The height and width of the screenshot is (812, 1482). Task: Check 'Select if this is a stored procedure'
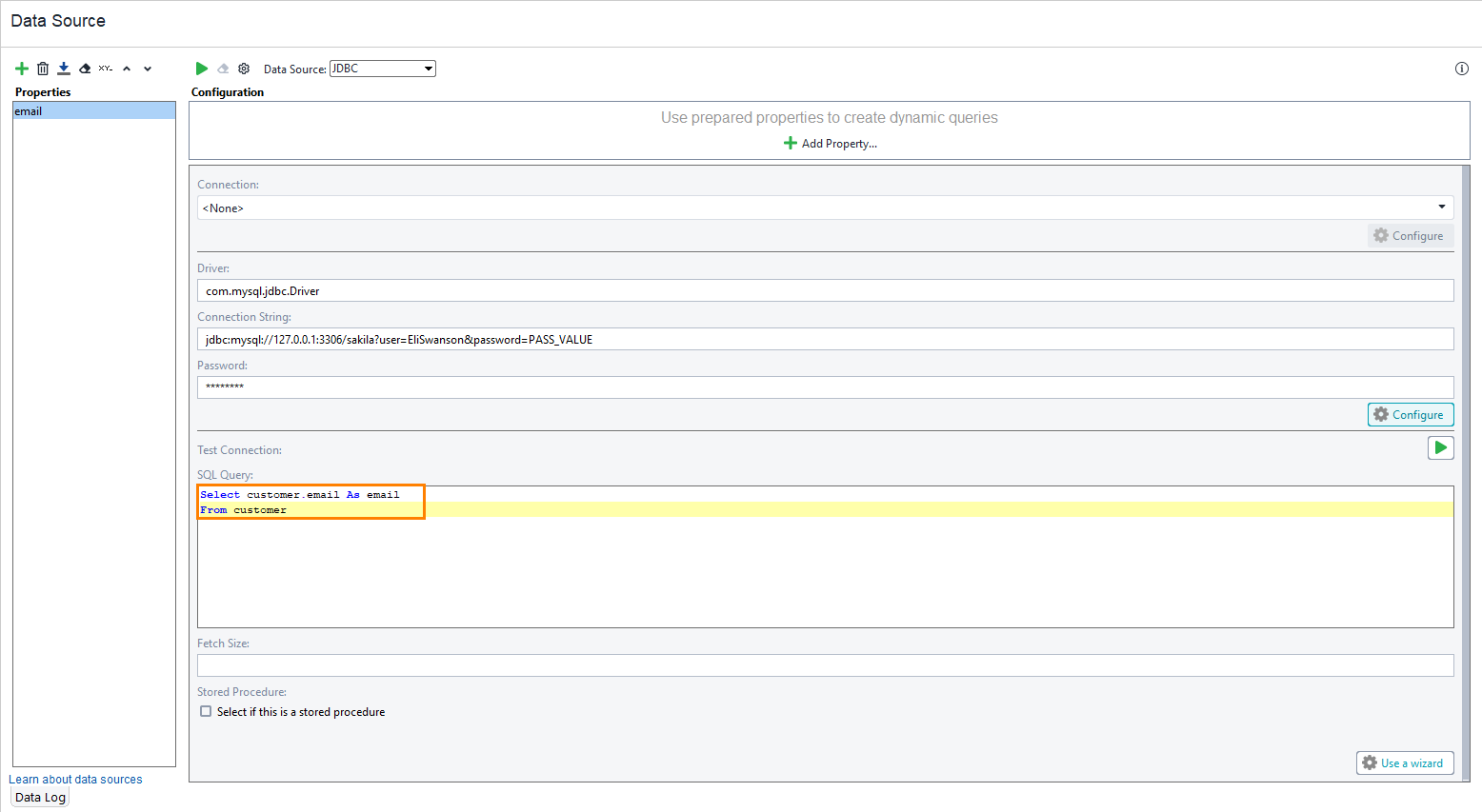click(x=206, y=711)
